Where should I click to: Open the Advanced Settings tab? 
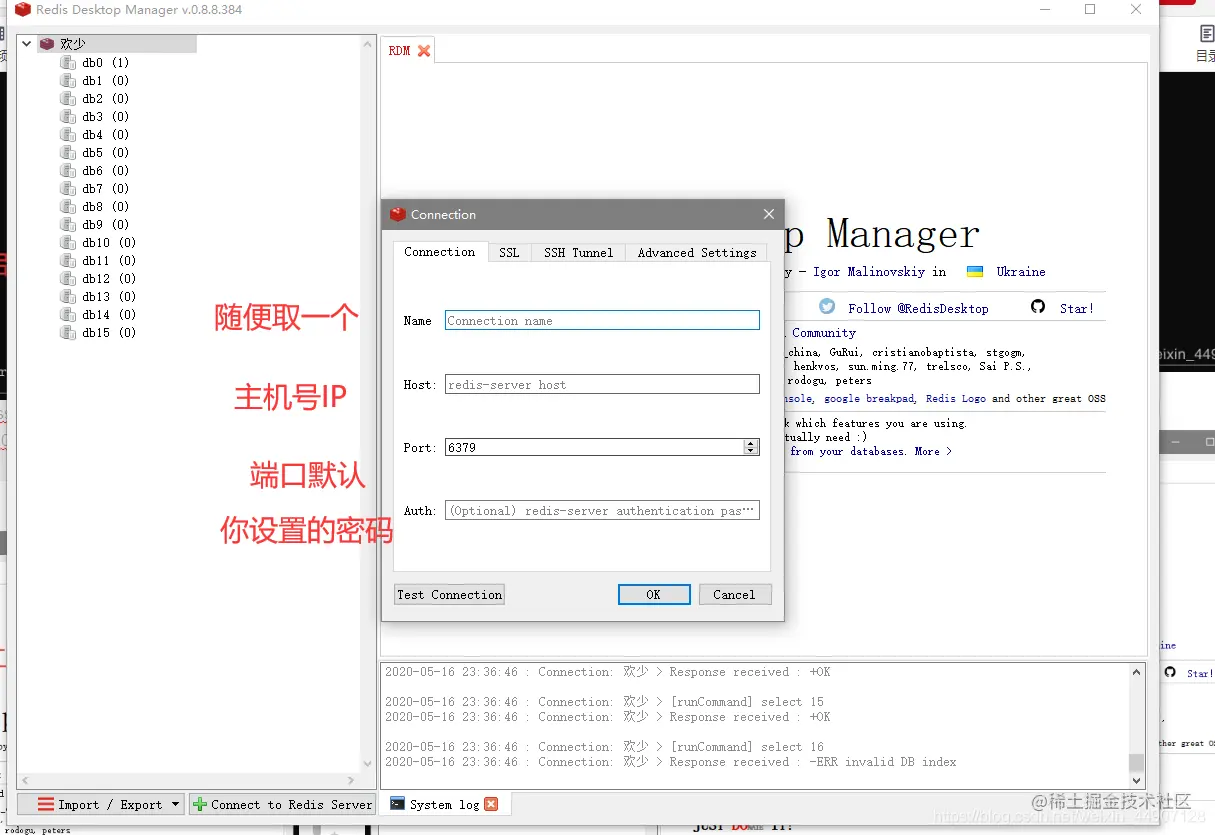[x=697, y=253]
